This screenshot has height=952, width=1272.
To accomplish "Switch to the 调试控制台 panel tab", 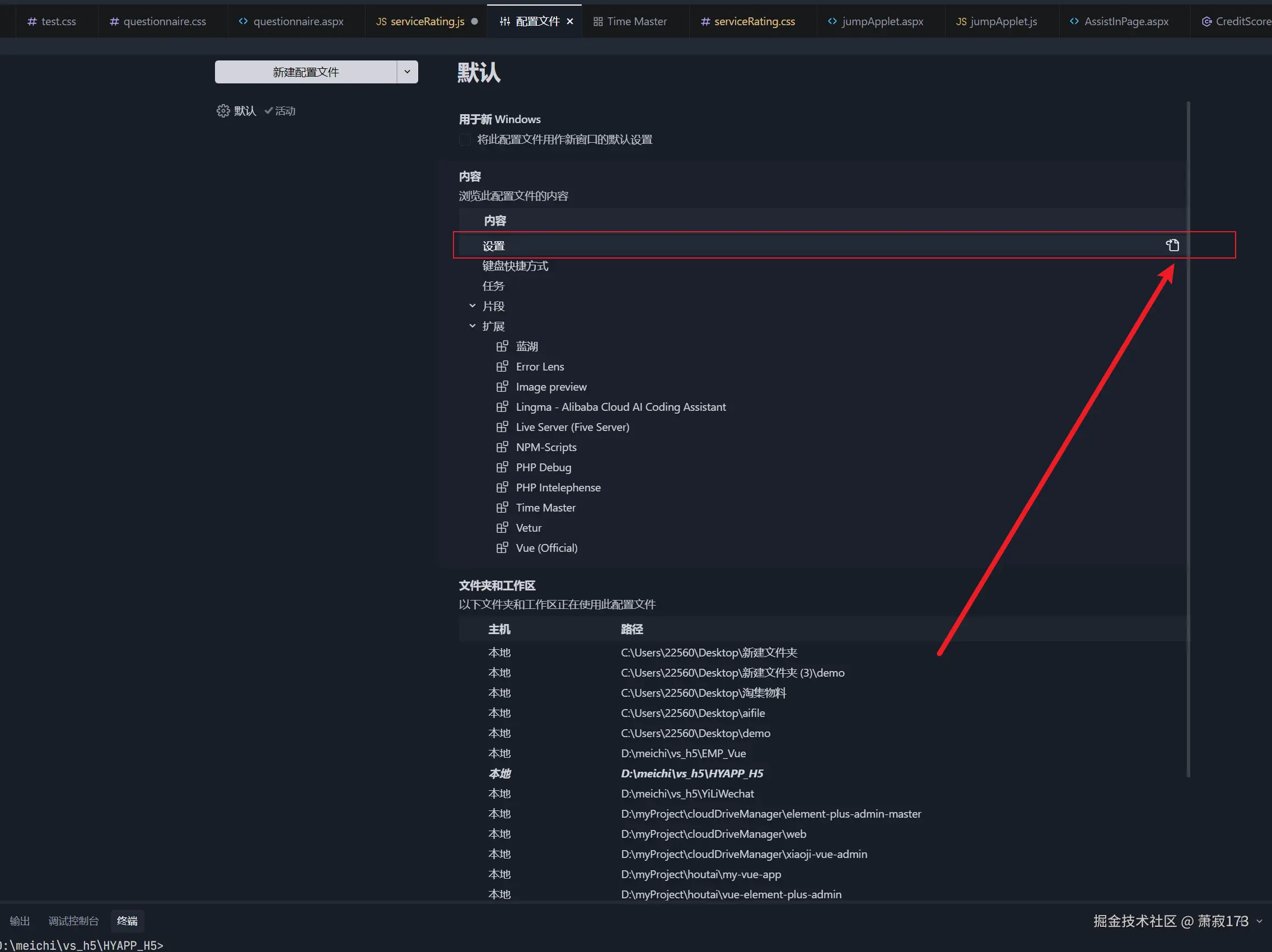I will pos(73,921).
